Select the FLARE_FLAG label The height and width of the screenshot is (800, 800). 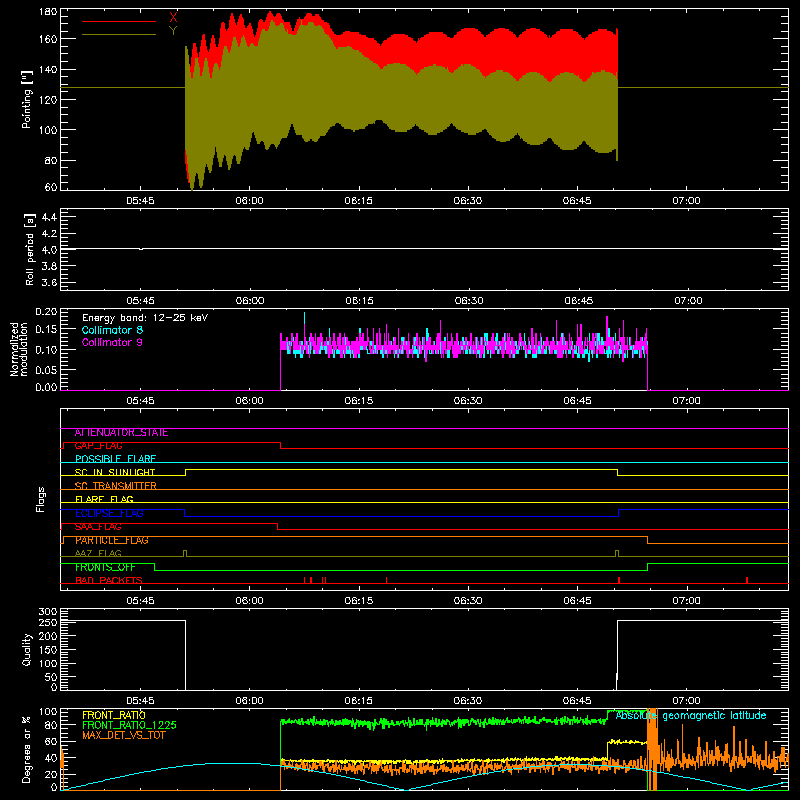click(x=104, y=499)
